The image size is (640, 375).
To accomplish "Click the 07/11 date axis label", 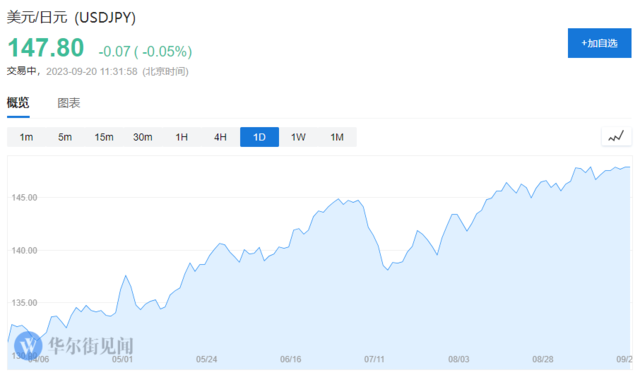I will coord(374,359).
